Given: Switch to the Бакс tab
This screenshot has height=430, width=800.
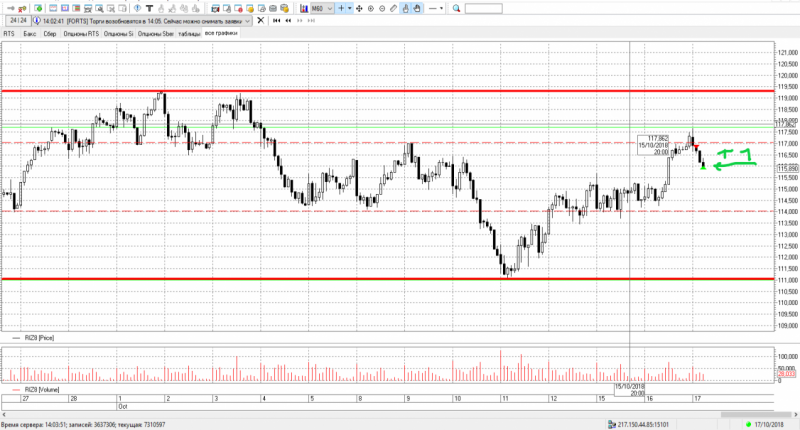Looking at the screenshot, I should click(30, 34).
